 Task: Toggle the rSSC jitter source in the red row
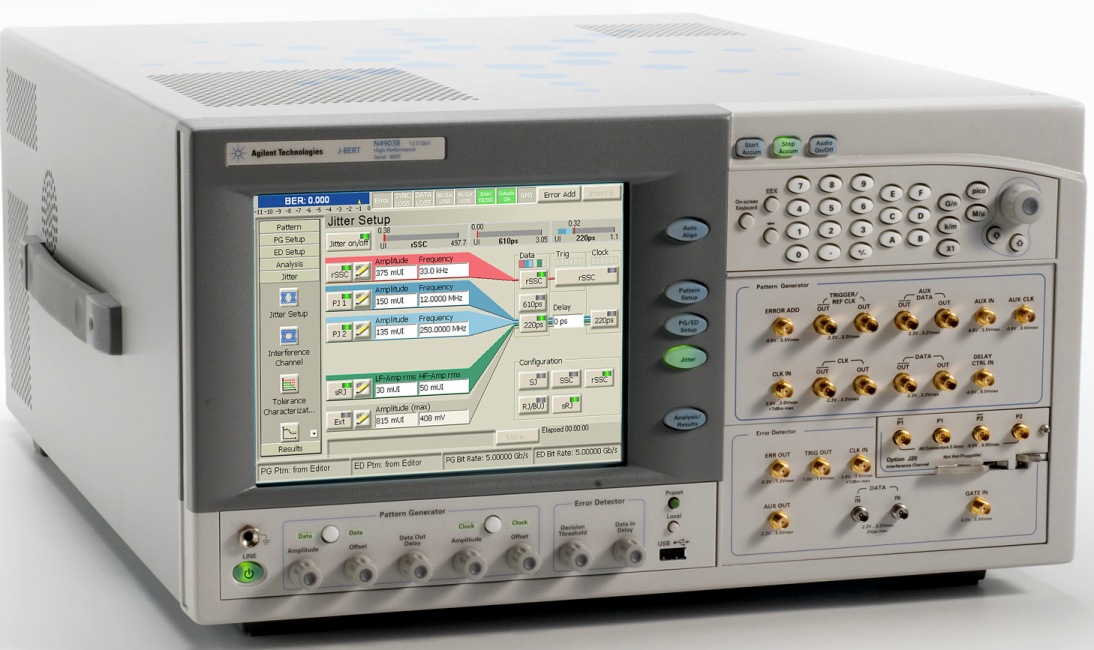click(x=340, y=274)
